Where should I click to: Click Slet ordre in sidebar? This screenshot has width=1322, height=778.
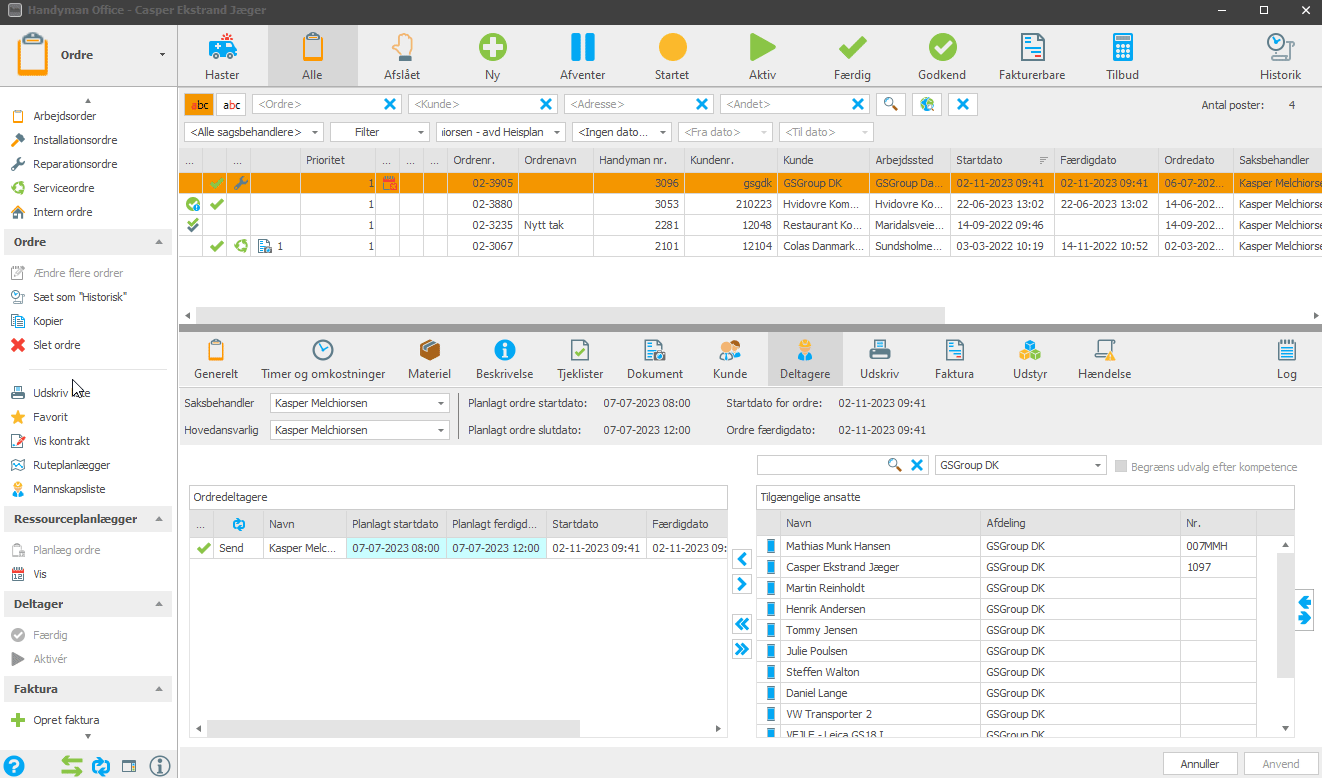click(x=56, y=345)
